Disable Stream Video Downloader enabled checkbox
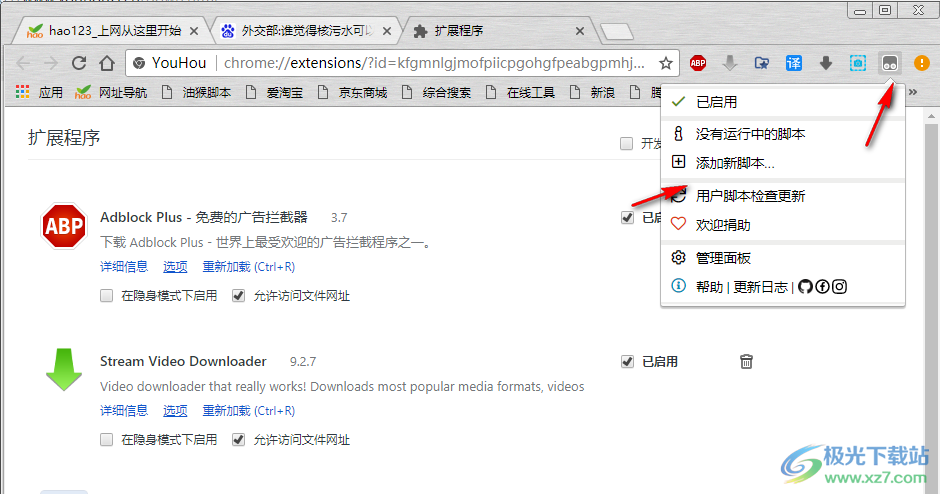The height and width of the screenshot is (494, 940). point(627,361)
